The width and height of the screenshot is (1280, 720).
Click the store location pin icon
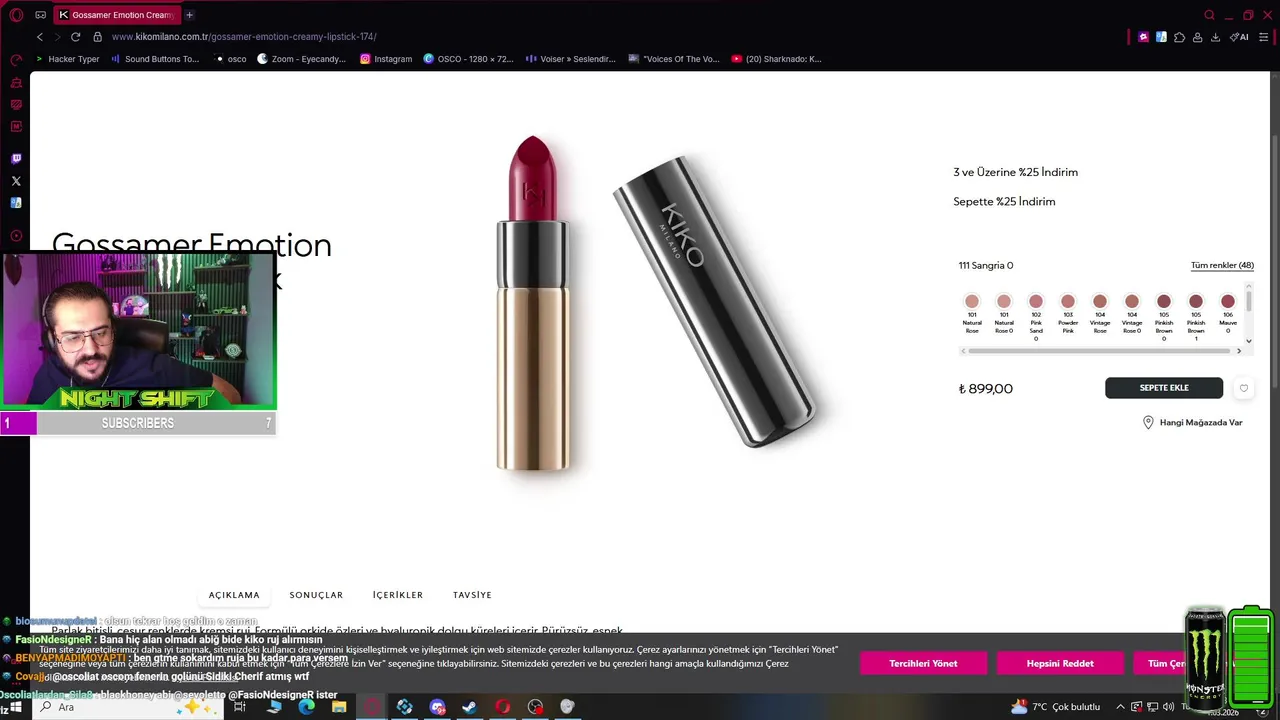pyautogui.click(x=1148, y=423)
